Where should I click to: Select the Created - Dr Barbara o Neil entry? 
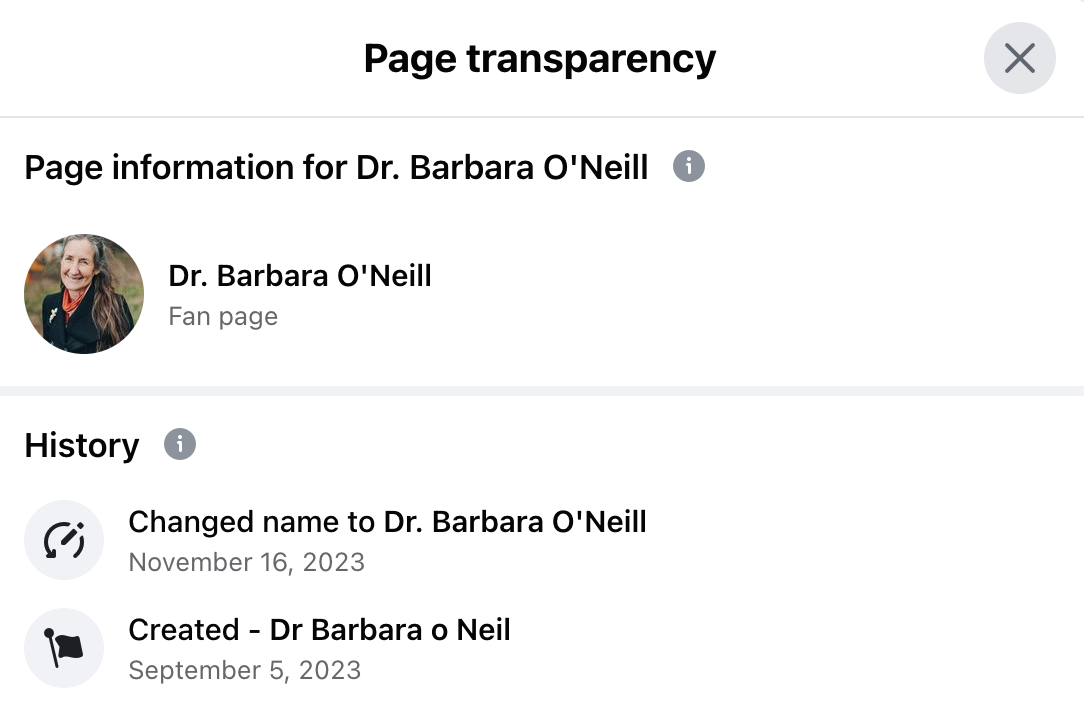pos(319,630)
